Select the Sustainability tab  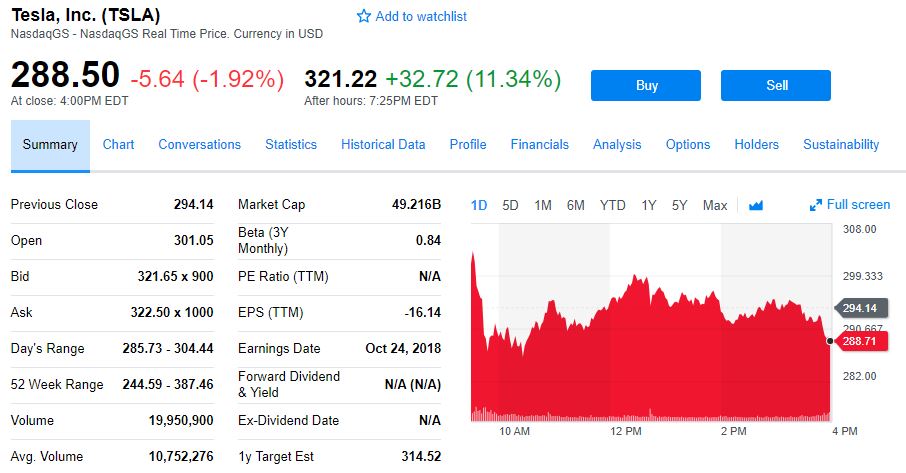tap(841, 145)
